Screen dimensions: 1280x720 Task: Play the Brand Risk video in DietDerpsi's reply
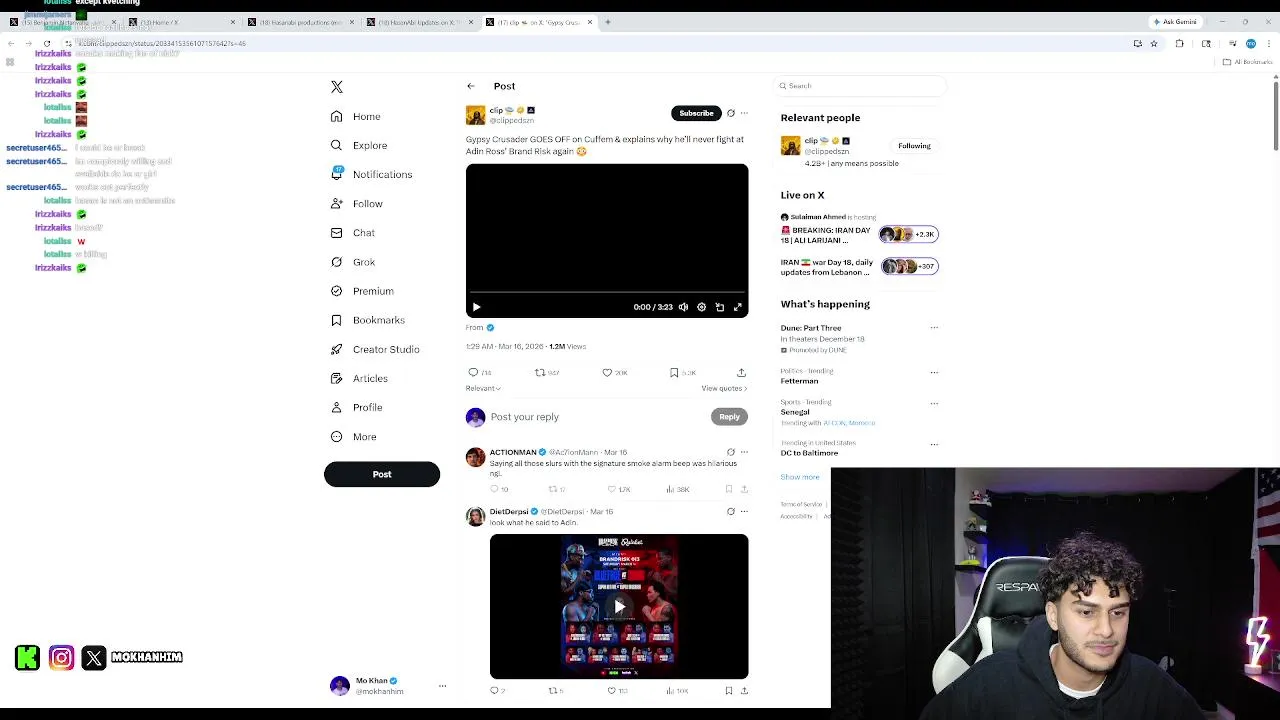(619, 606)
